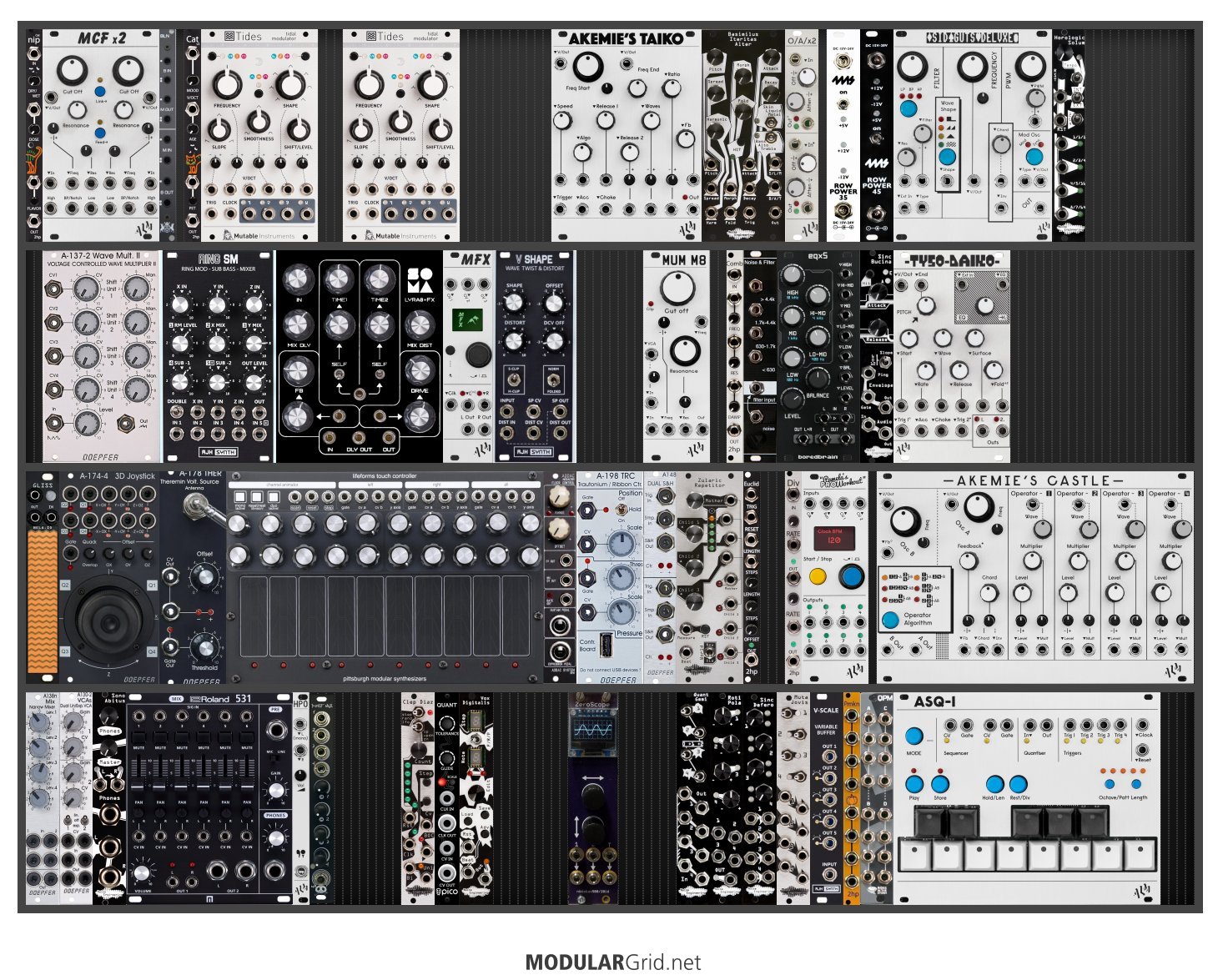Click the blue Operator Algorithm button on Akemie's Castle

tap(891, 620)
